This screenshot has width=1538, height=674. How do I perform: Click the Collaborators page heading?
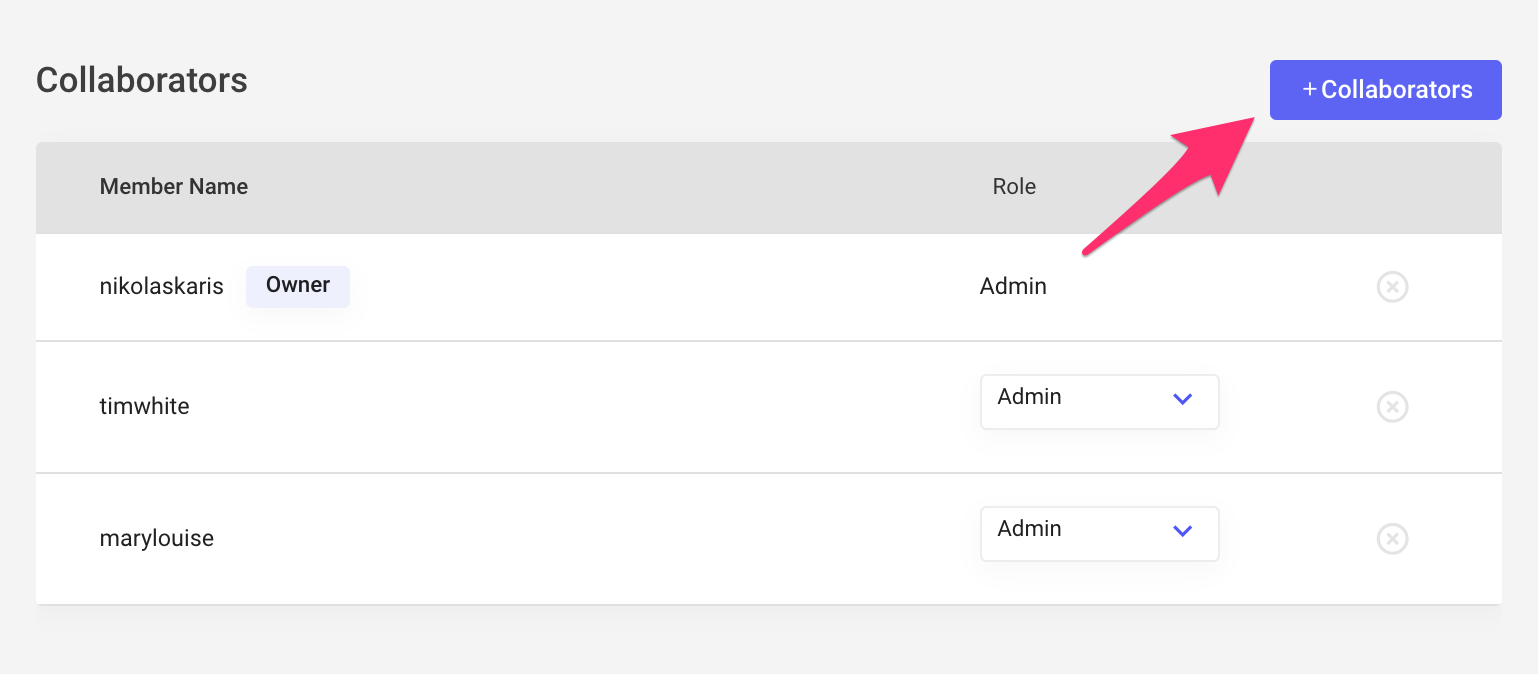[141, 80]
